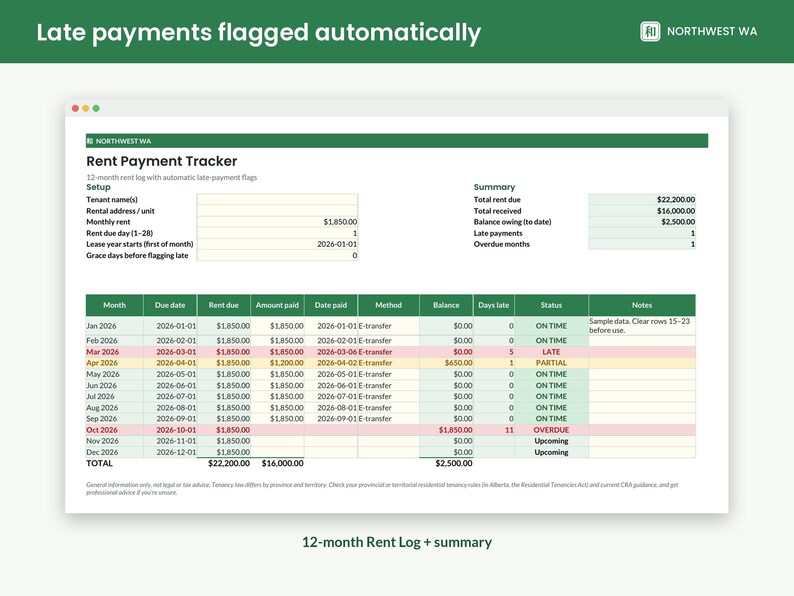Image resolution: width=794 pixels, height=596 pixels.
Task: Click the $650.00 balance cell
Action: tap(446, 363)
